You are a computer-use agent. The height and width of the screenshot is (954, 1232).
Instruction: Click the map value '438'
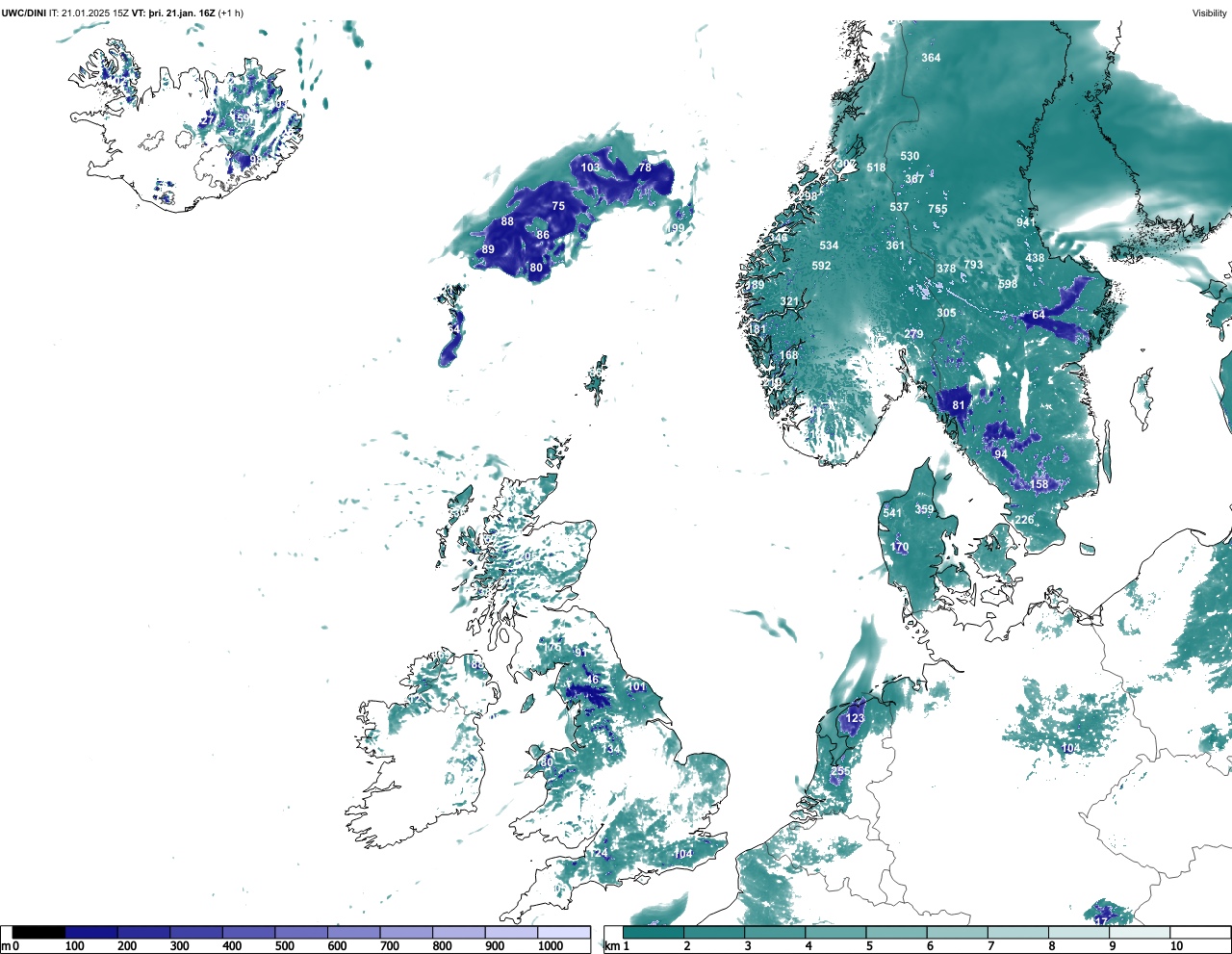point(1035,258)
